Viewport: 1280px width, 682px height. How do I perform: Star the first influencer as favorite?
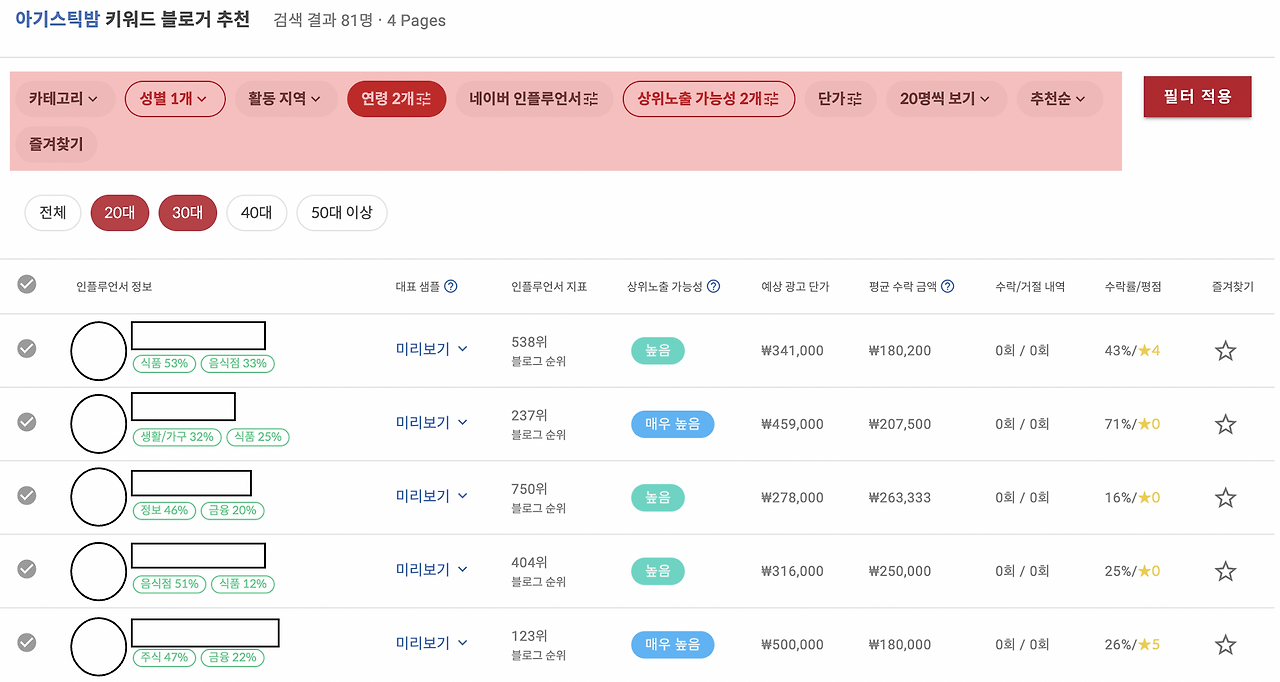1225,350
